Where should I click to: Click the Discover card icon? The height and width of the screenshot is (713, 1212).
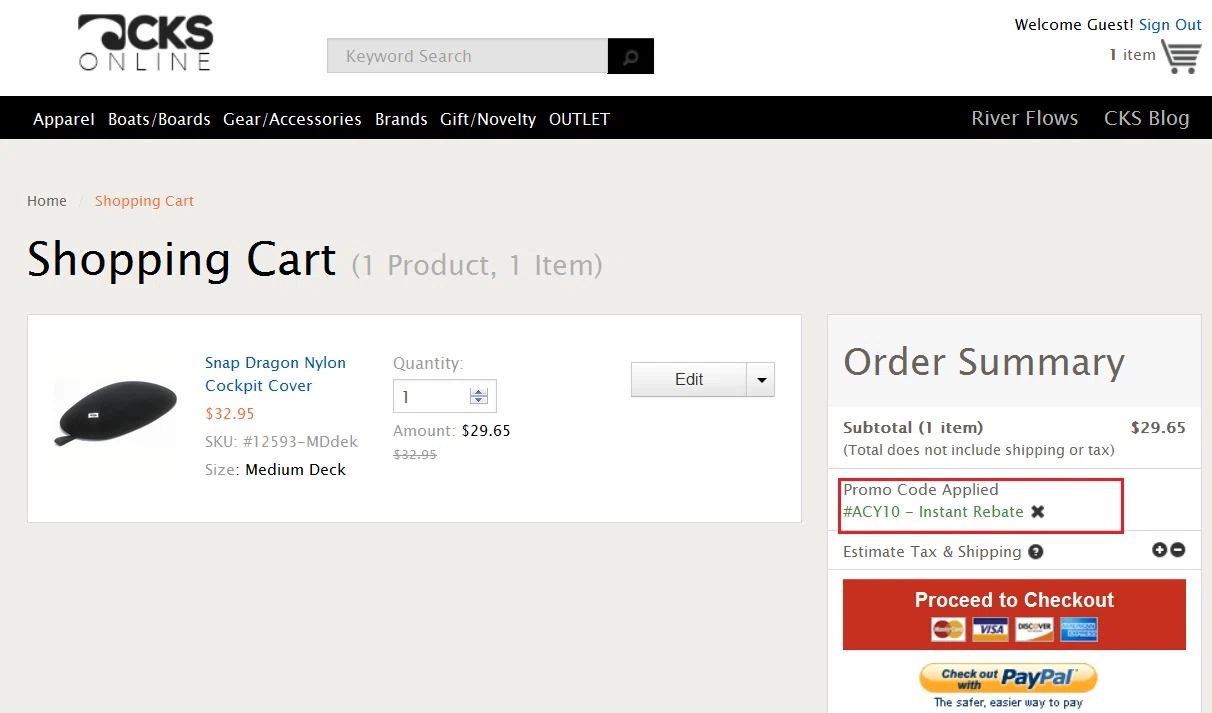tap(1035, 629)
